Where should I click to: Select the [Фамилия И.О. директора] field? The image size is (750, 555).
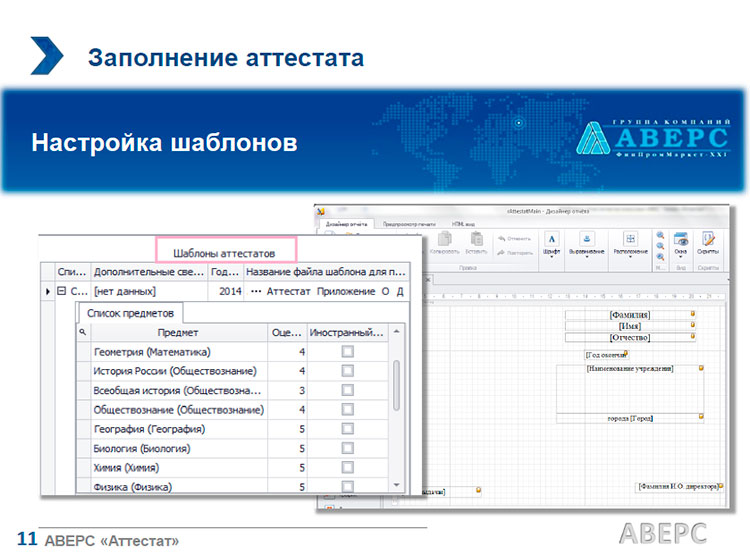(679, 487)
